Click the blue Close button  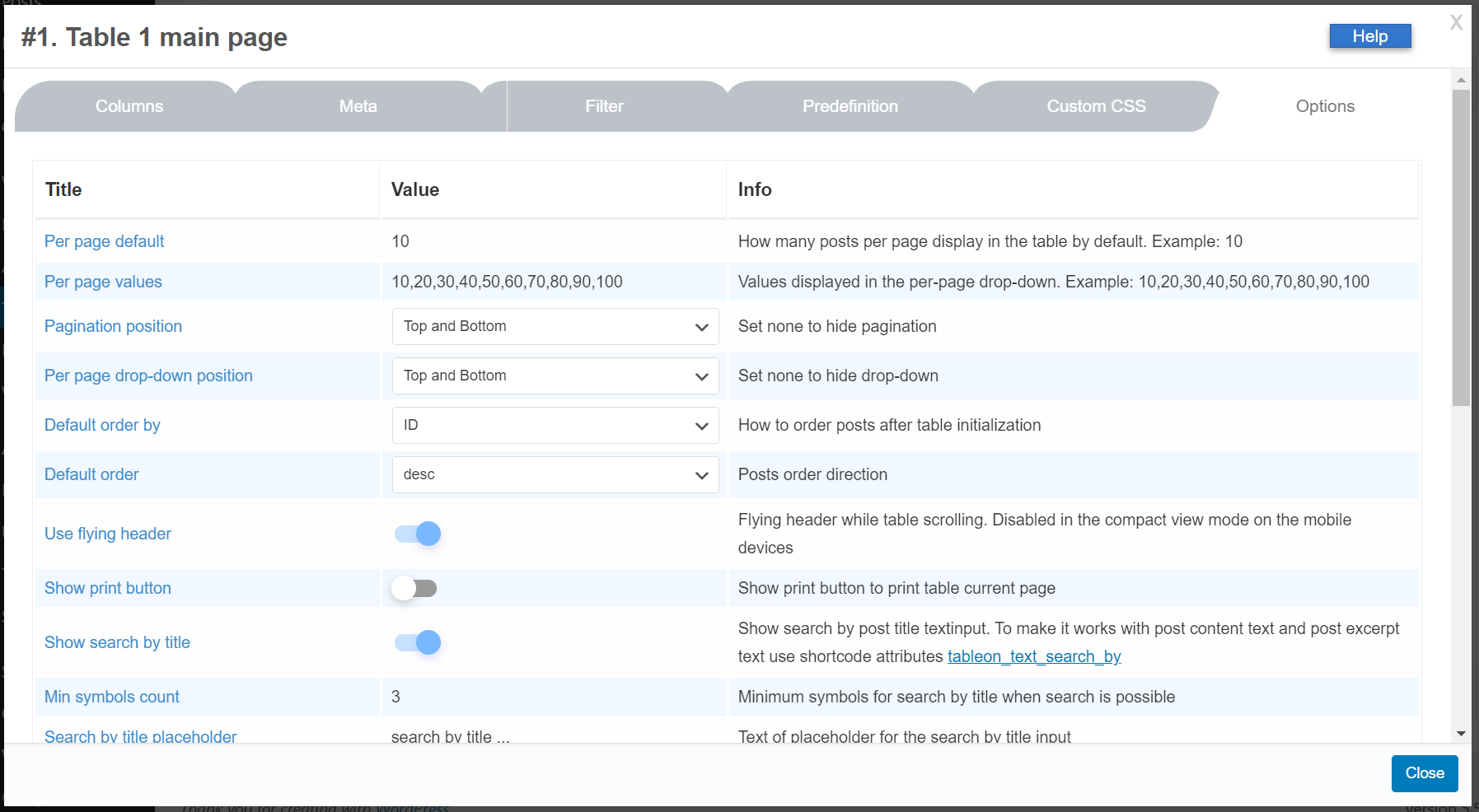pos(1425,773)
